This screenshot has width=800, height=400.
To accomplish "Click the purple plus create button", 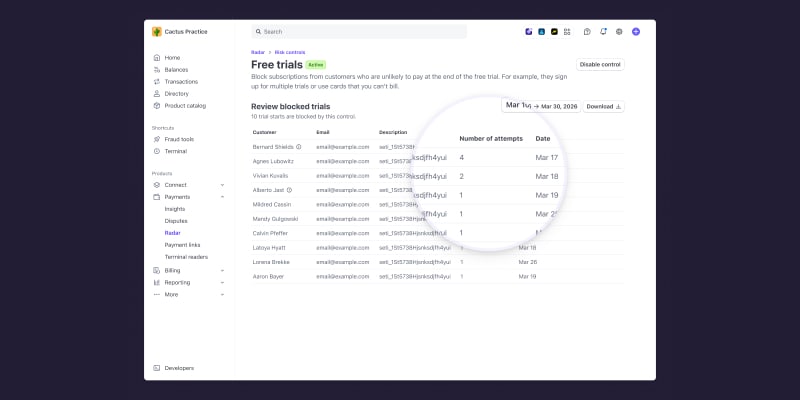I will click(x=636, y=32).
